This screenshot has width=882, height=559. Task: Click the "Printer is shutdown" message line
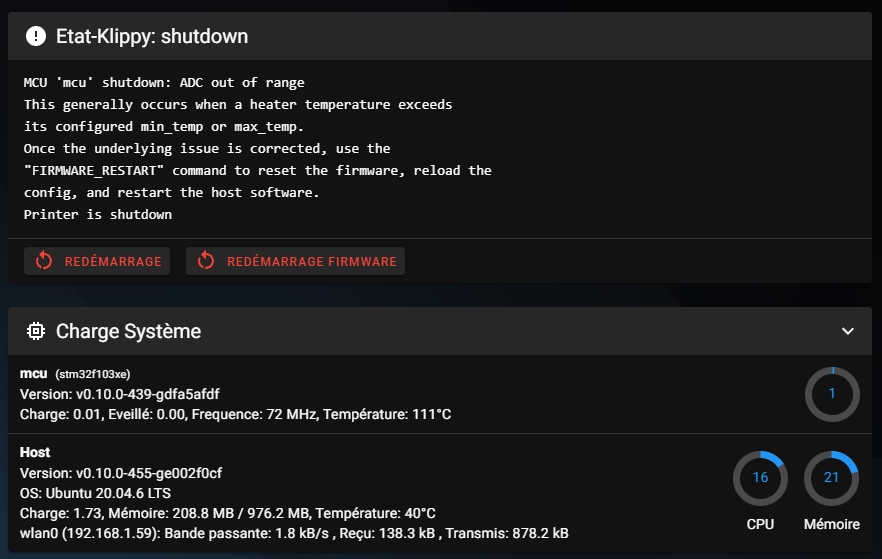[97, 214]
